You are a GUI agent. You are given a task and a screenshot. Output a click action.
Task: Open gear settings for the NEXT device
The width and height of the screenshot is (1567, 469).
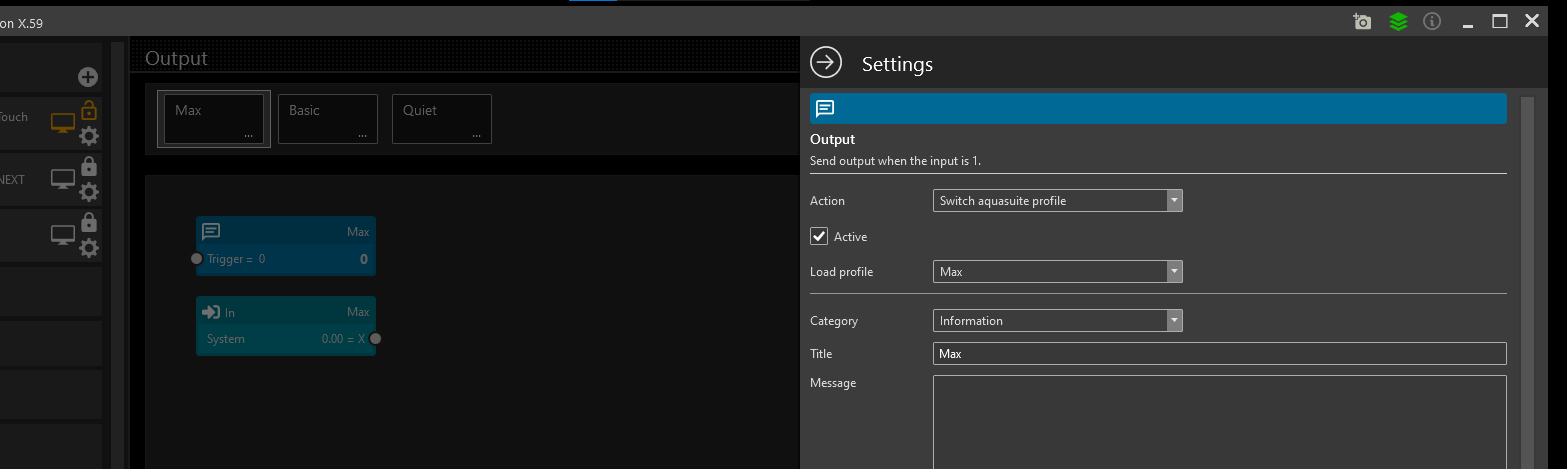[89, 192]
